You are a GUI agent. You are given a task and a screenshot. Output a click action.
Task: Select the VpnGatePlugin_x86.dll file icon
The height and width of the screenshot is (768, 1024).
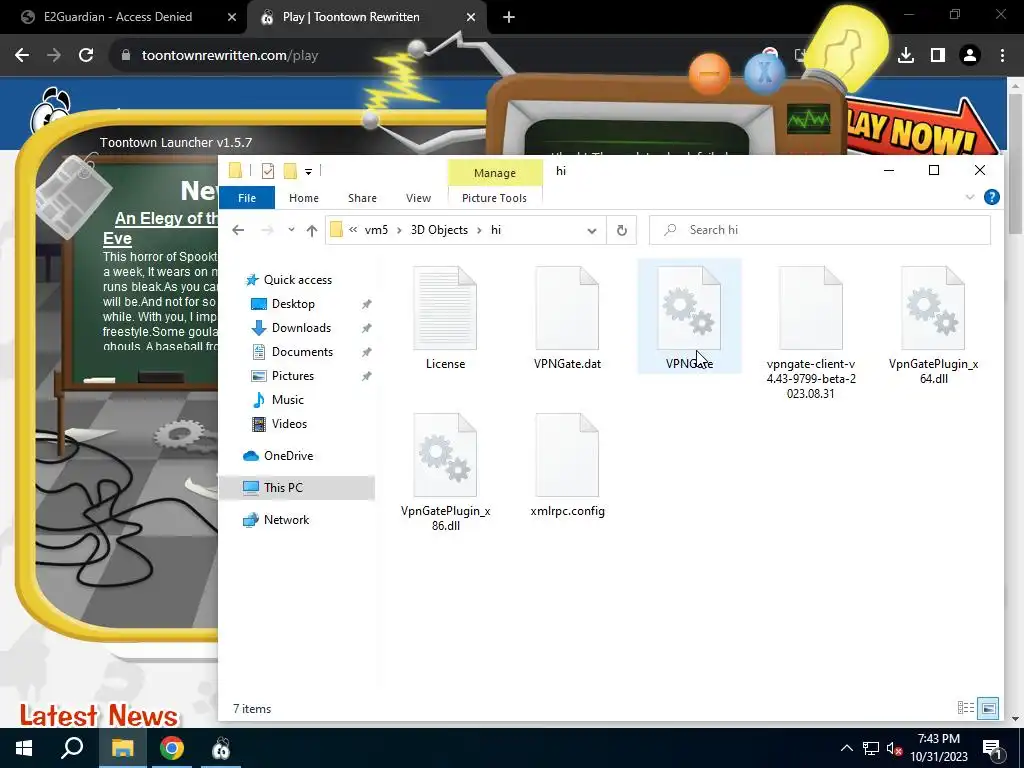pos(445,455)
